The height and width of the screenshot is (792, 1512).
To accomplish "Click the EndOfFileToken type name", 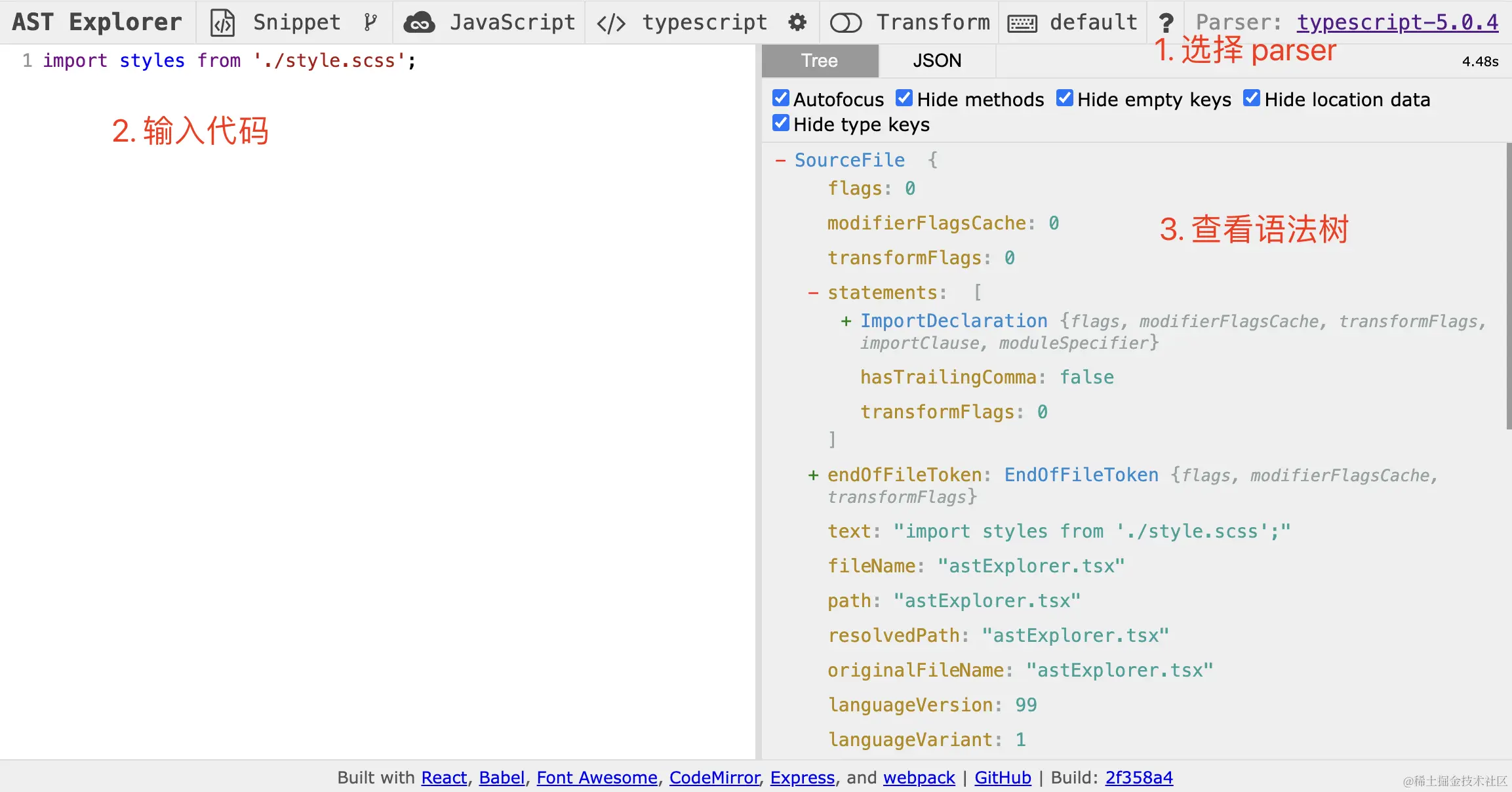I will pos(1081,475).
